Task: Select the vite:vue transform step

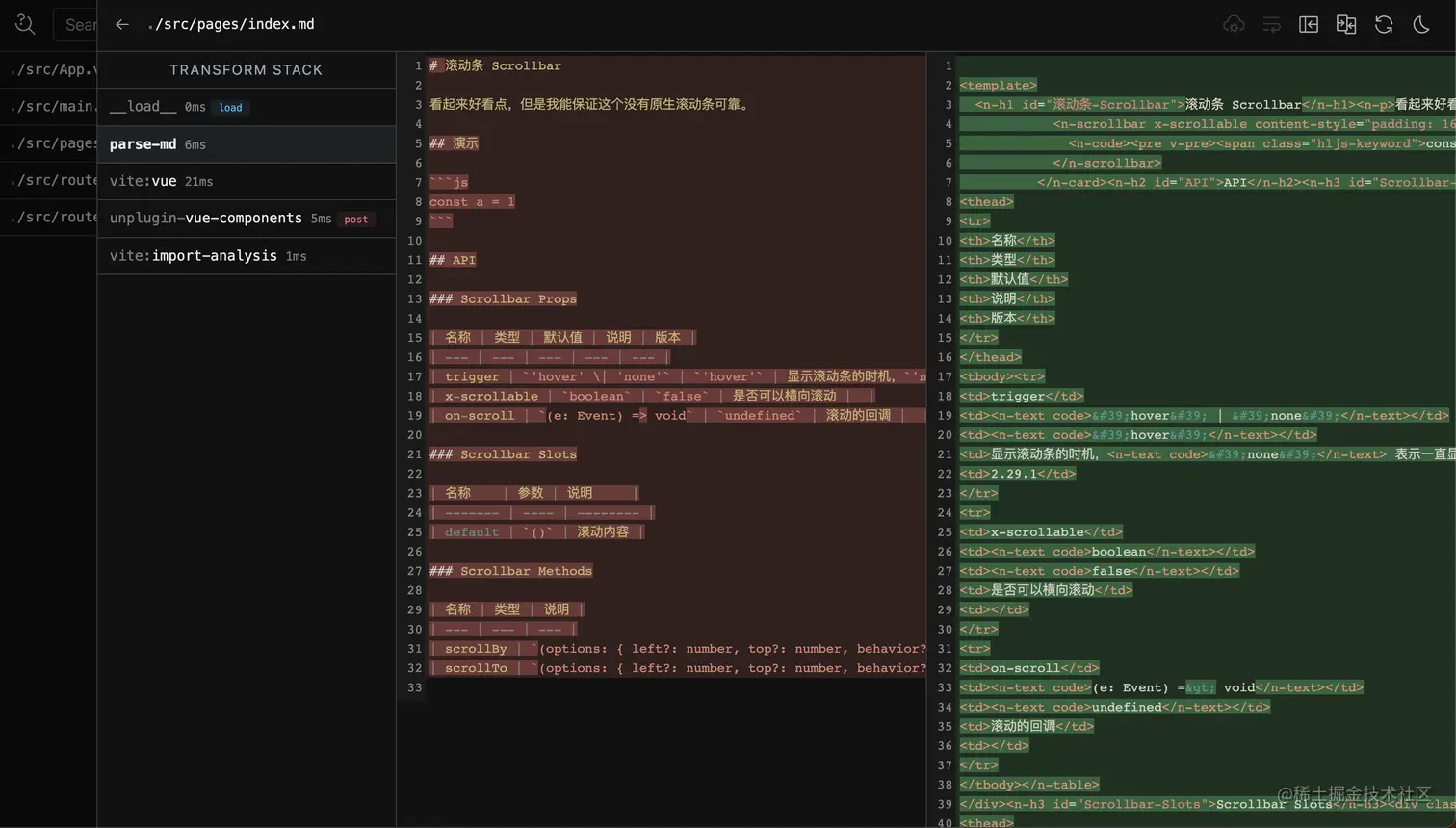Action: click(x=247, y=181)
